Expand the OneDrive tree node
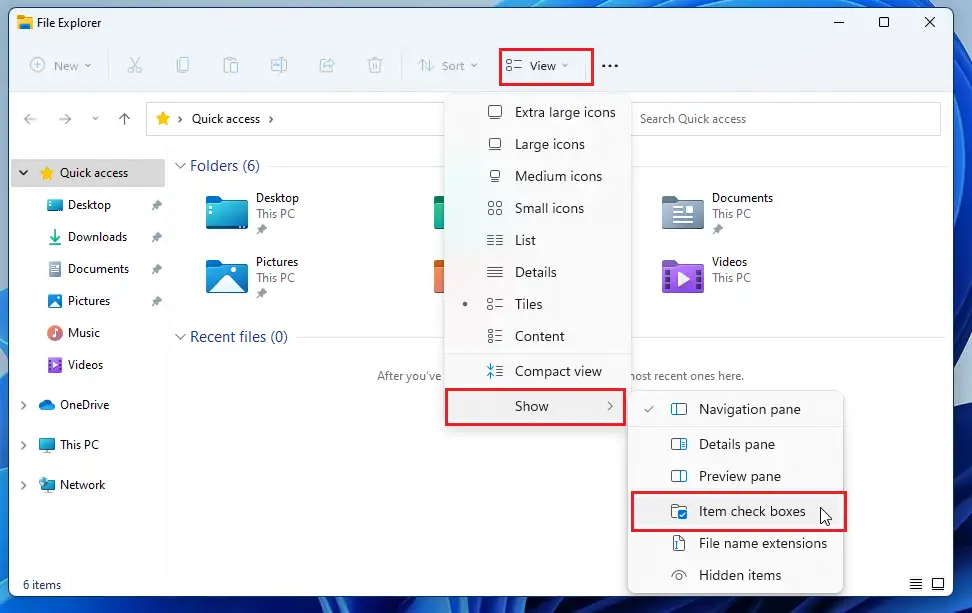 pyautogui.click(x=24, y=405)
